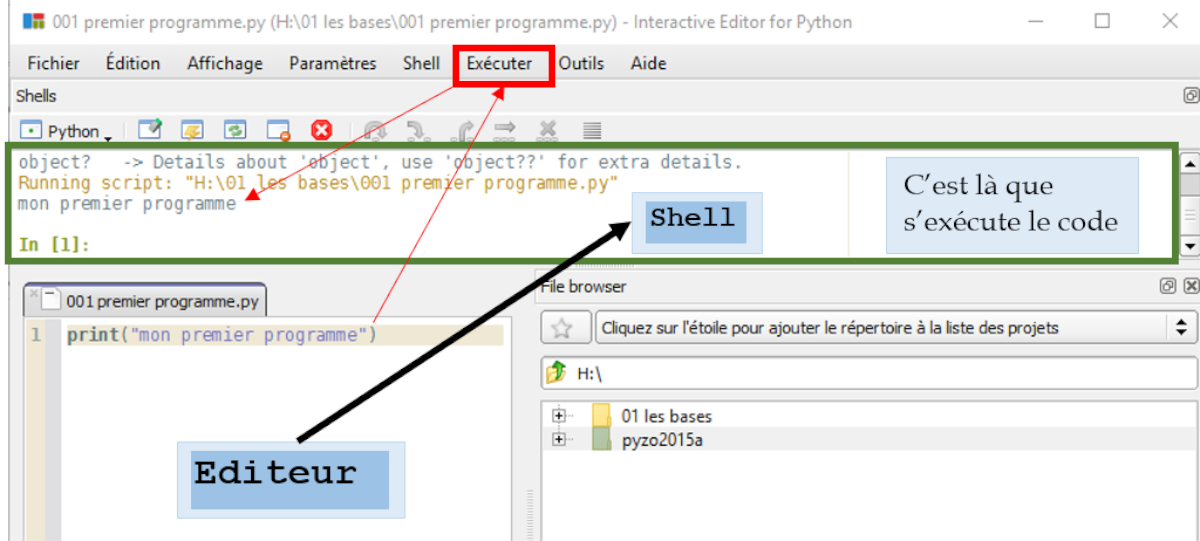Restart the shell with green refresh icon

(235, 130)
